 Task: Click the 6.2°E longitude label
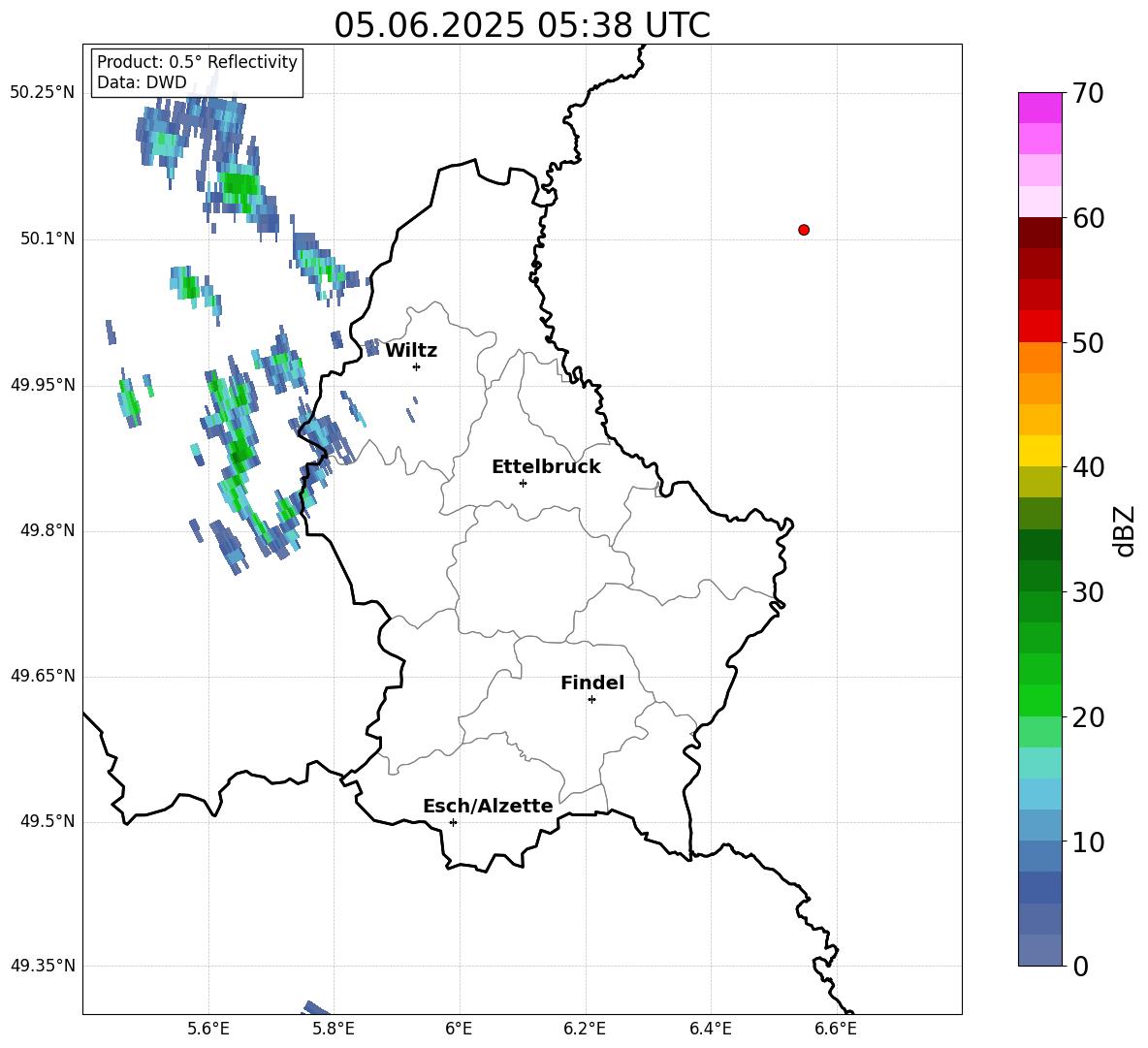tap(585, 1030)
